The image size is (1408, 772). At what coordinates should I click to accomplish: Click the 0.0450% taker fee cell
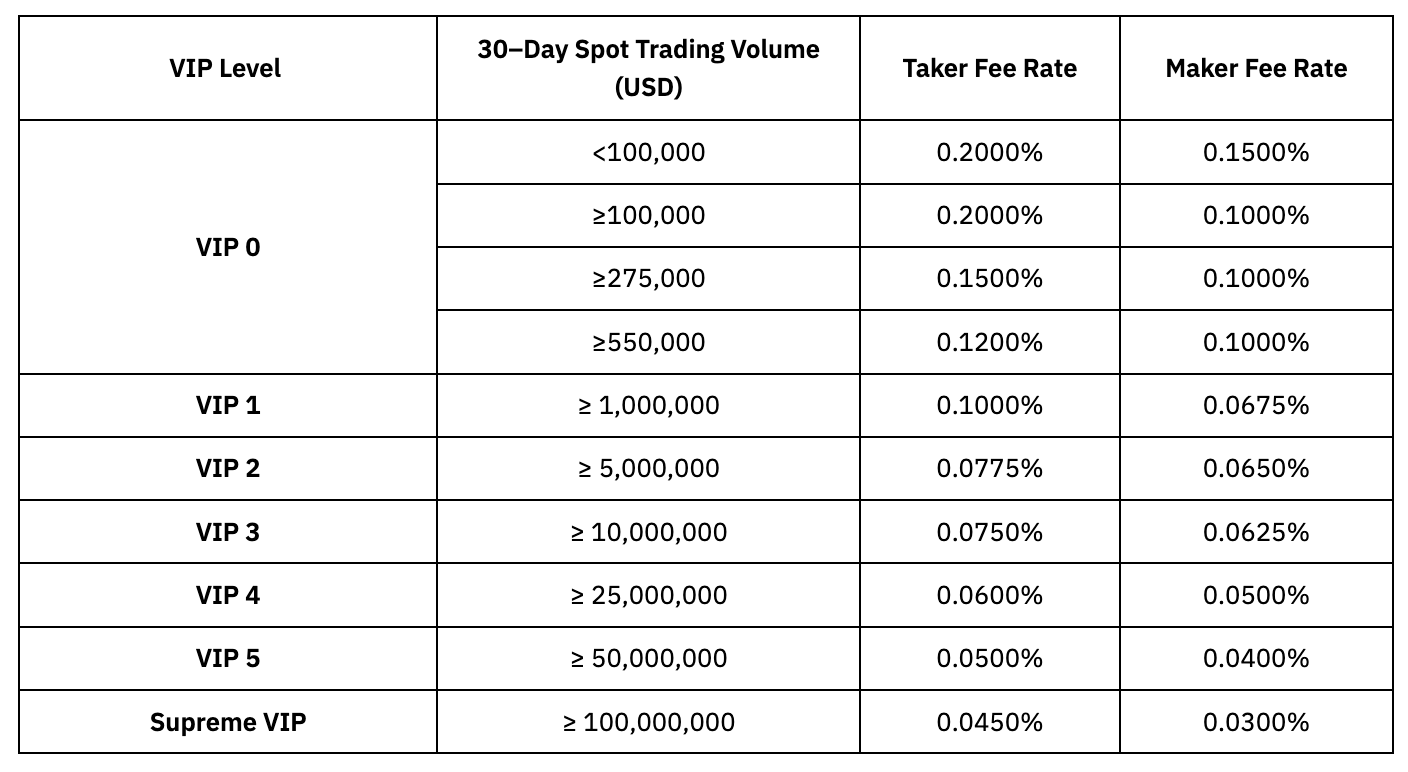989,722
